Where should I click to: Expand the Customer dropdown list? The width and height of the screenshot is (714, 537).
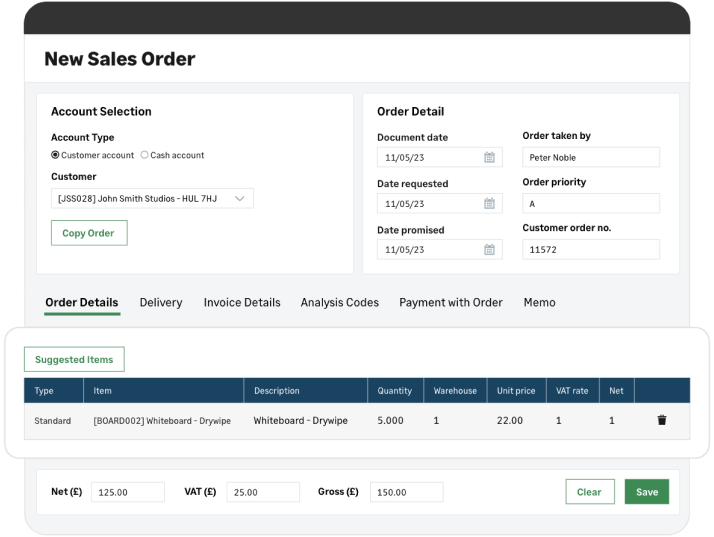pyautogui.click(x=239, y=199)
